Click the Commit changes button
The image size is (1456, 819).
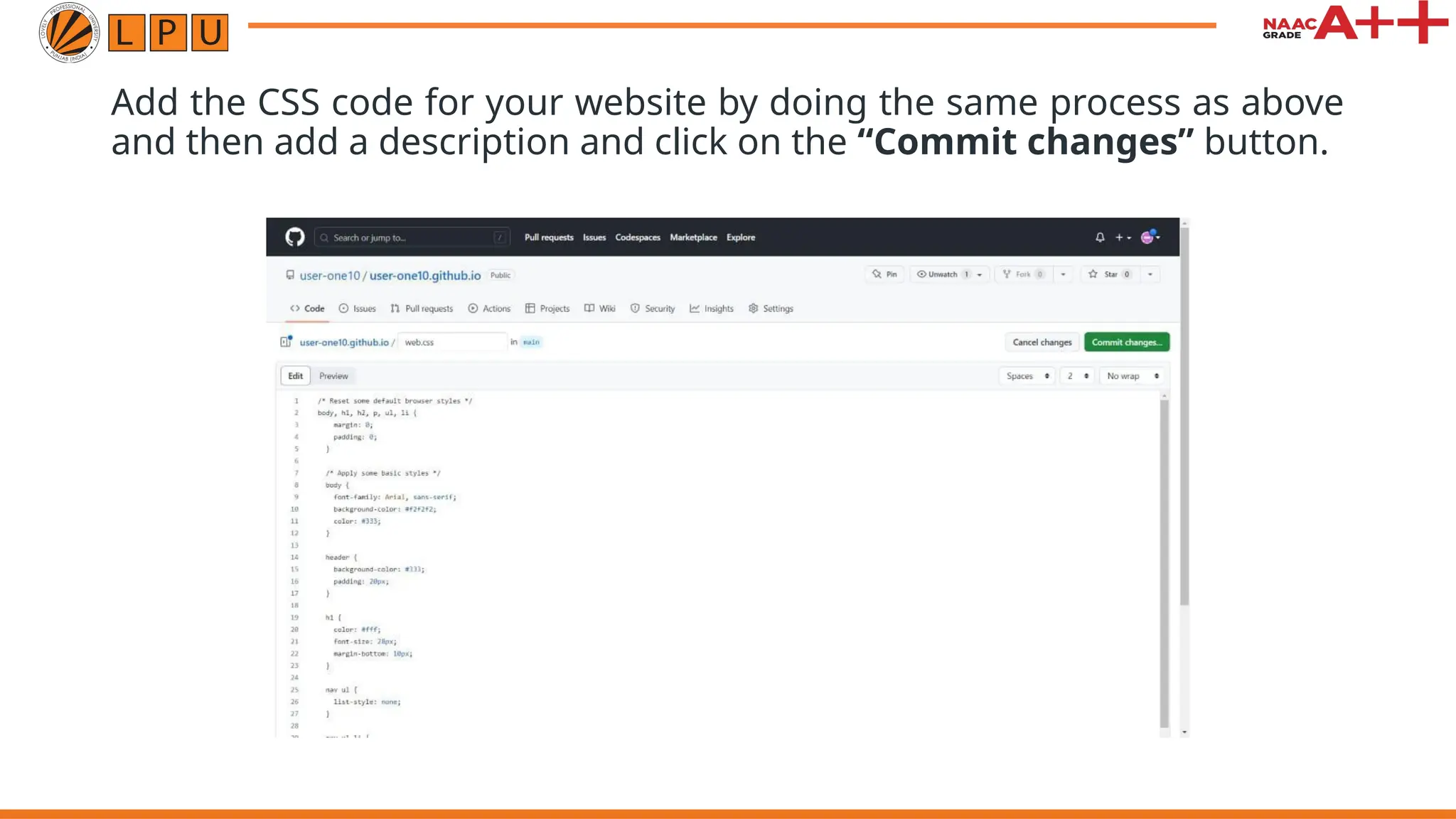[1126, 342]
